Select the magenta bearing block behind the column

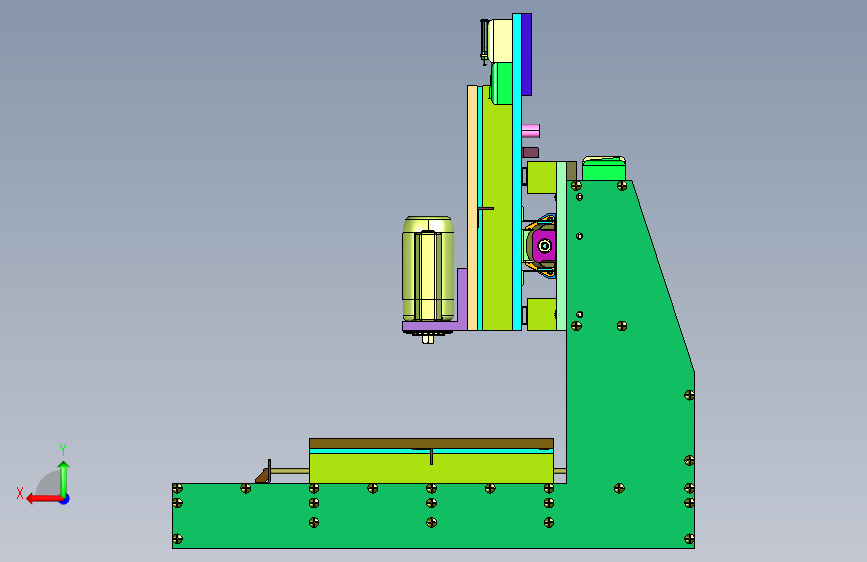(x=544, y=245)
